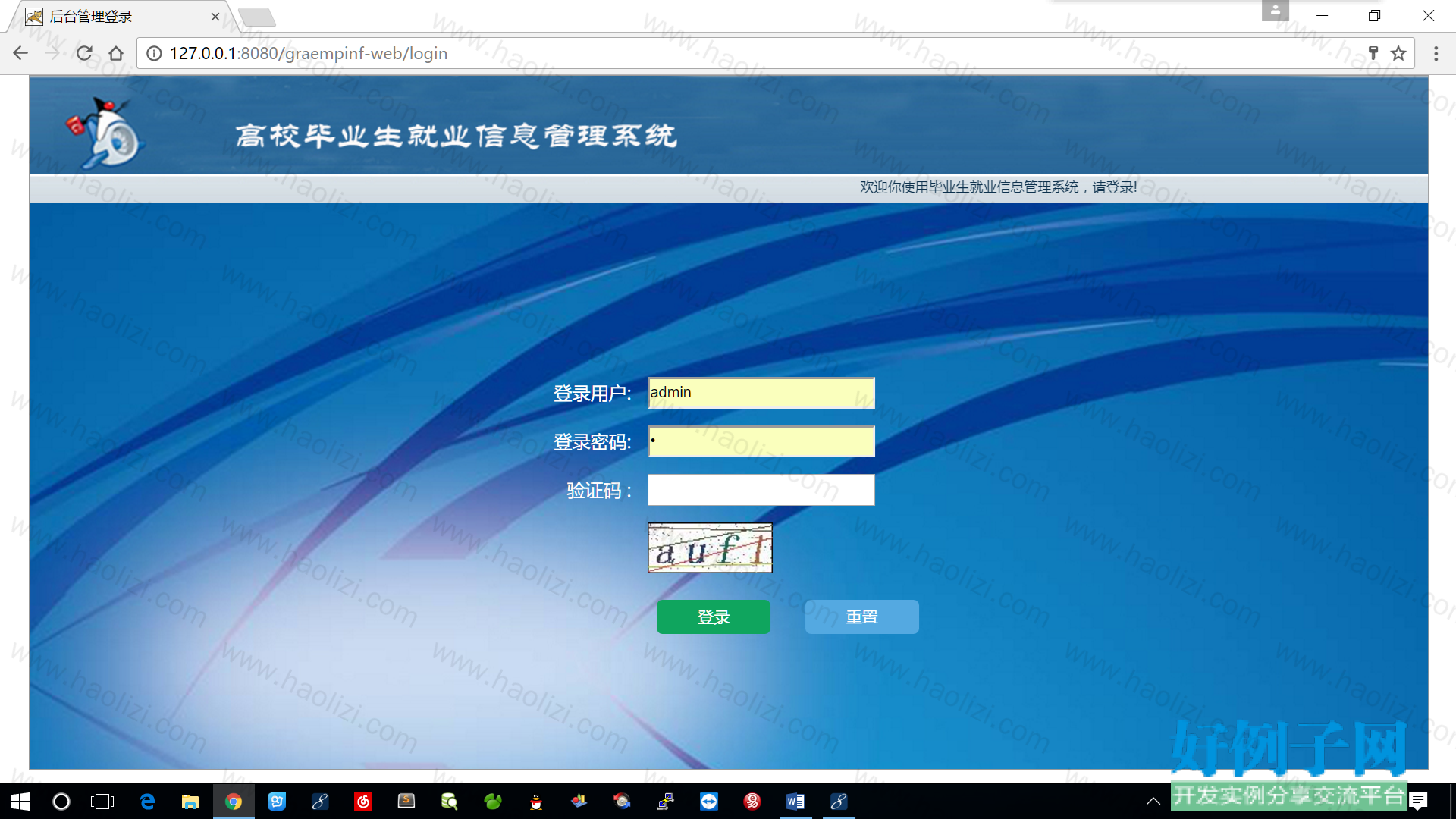This screenshot has height=819, width=1456.
Task: Bookmark this page with the star
Action: 1398,53
